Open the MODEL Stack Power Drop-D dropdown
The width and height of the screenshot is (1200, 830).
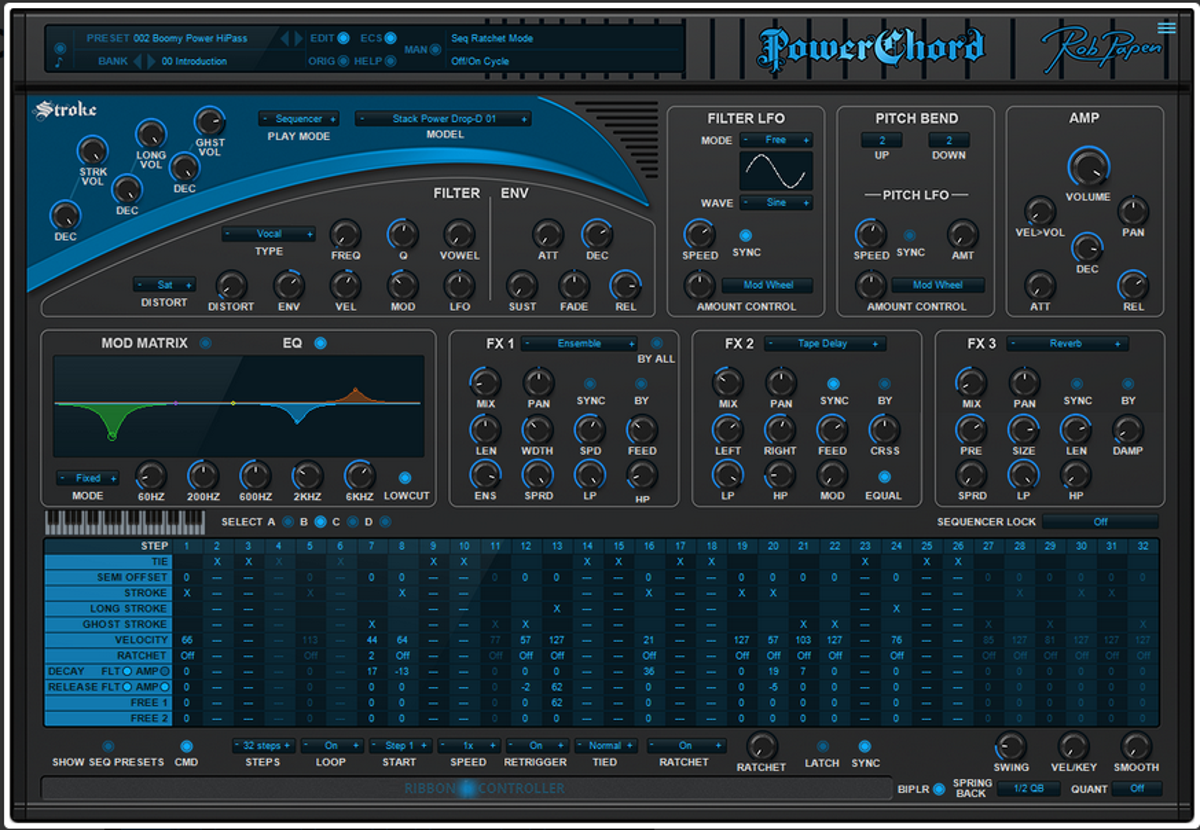(444, 119)
